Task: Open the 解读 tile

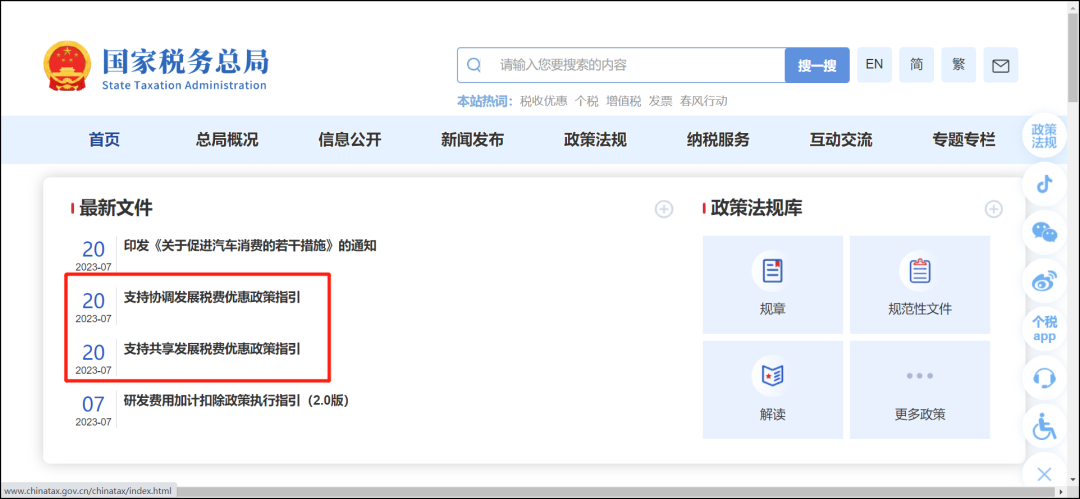Action: pos(773,389)
